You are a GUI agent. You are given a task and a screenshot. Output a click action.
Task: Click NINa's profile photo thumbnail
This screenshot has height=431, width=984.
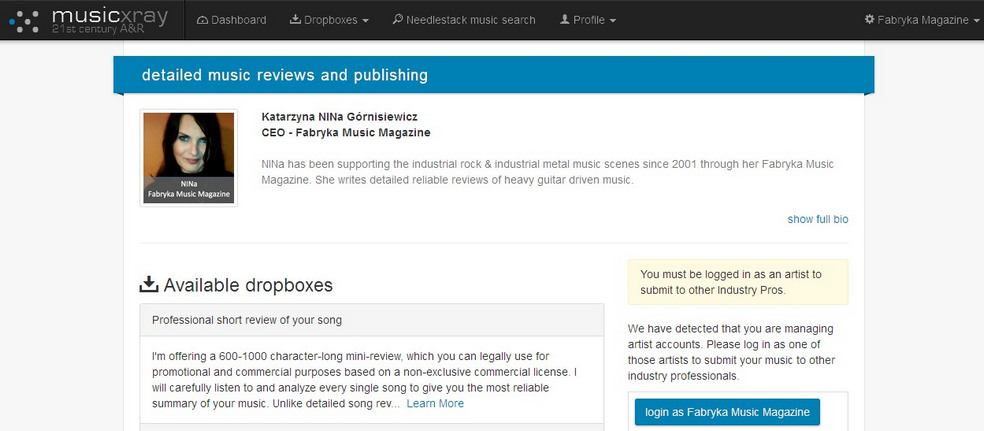click(x=189, y=158)
